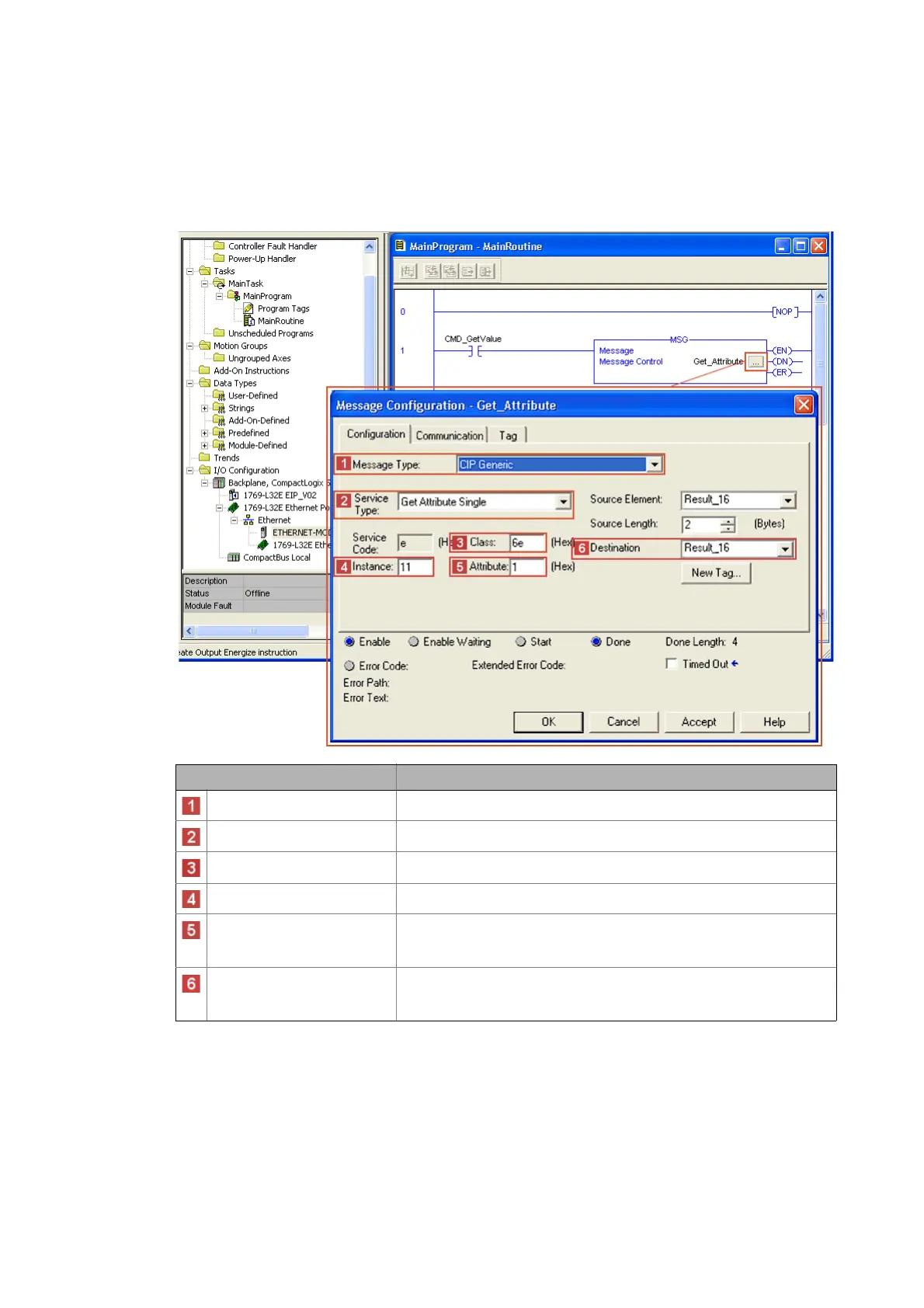
Task: Click the MainRoutine ladder icon in tree
Action: point(249,321)
